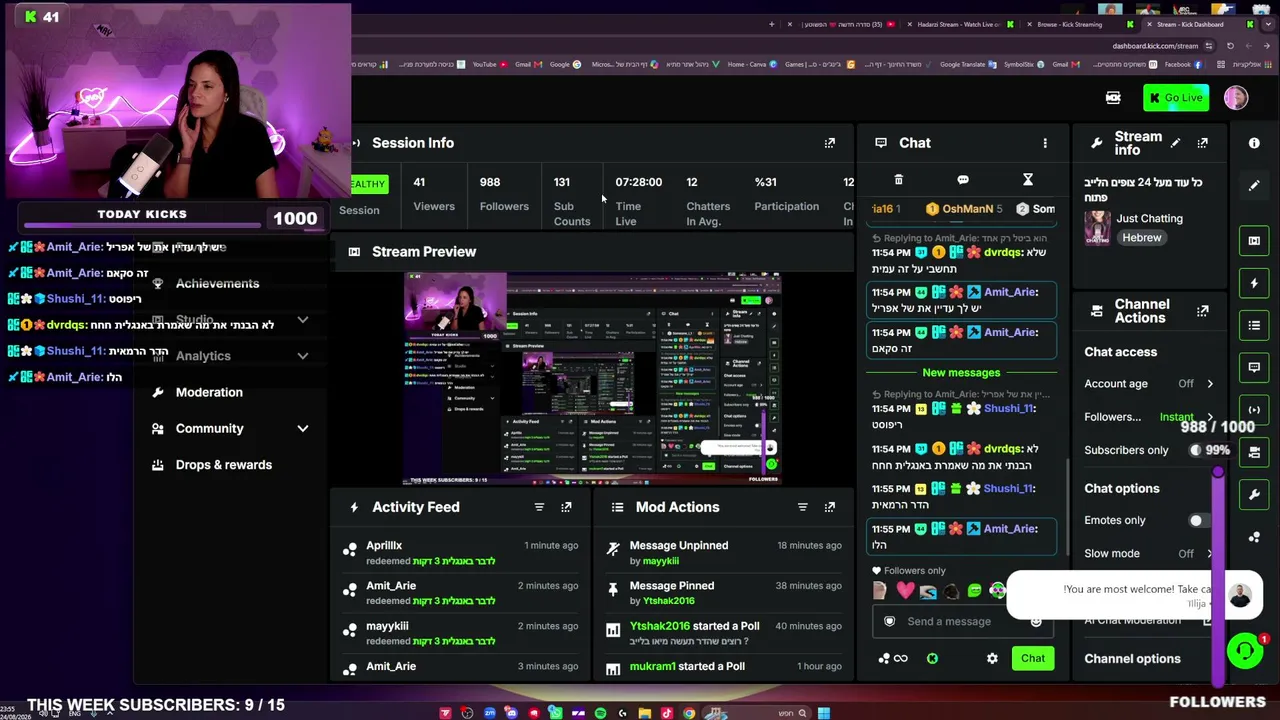The height and width of the screenshot is (720, 1280).
Task: Open Aprilllx profile in Activity Feed
Action: [384, 546]
